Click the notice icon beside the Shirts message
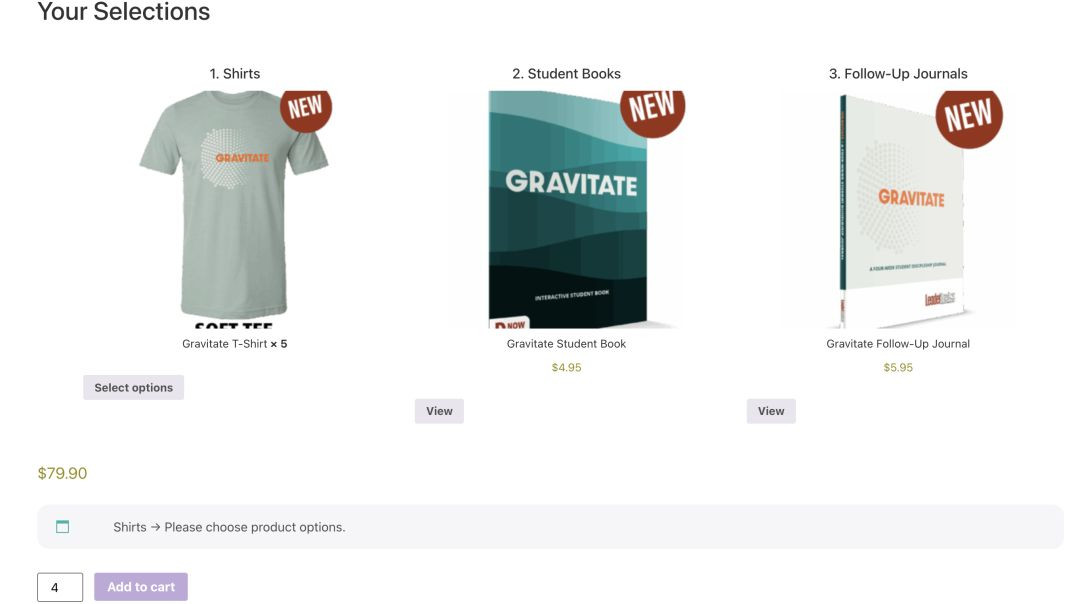 [x=63, y=527]
